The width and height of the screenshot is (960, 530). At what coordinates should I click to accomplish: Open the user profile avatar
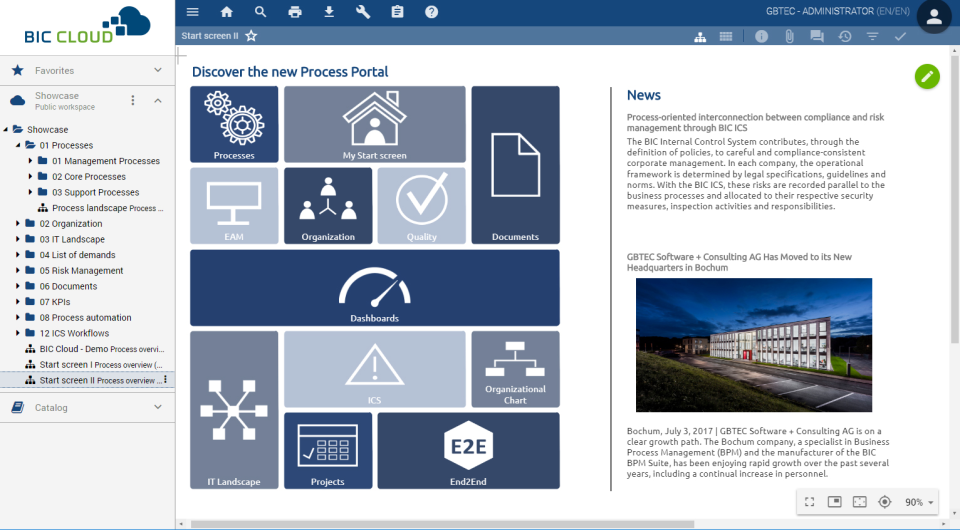tap(934, 17)
